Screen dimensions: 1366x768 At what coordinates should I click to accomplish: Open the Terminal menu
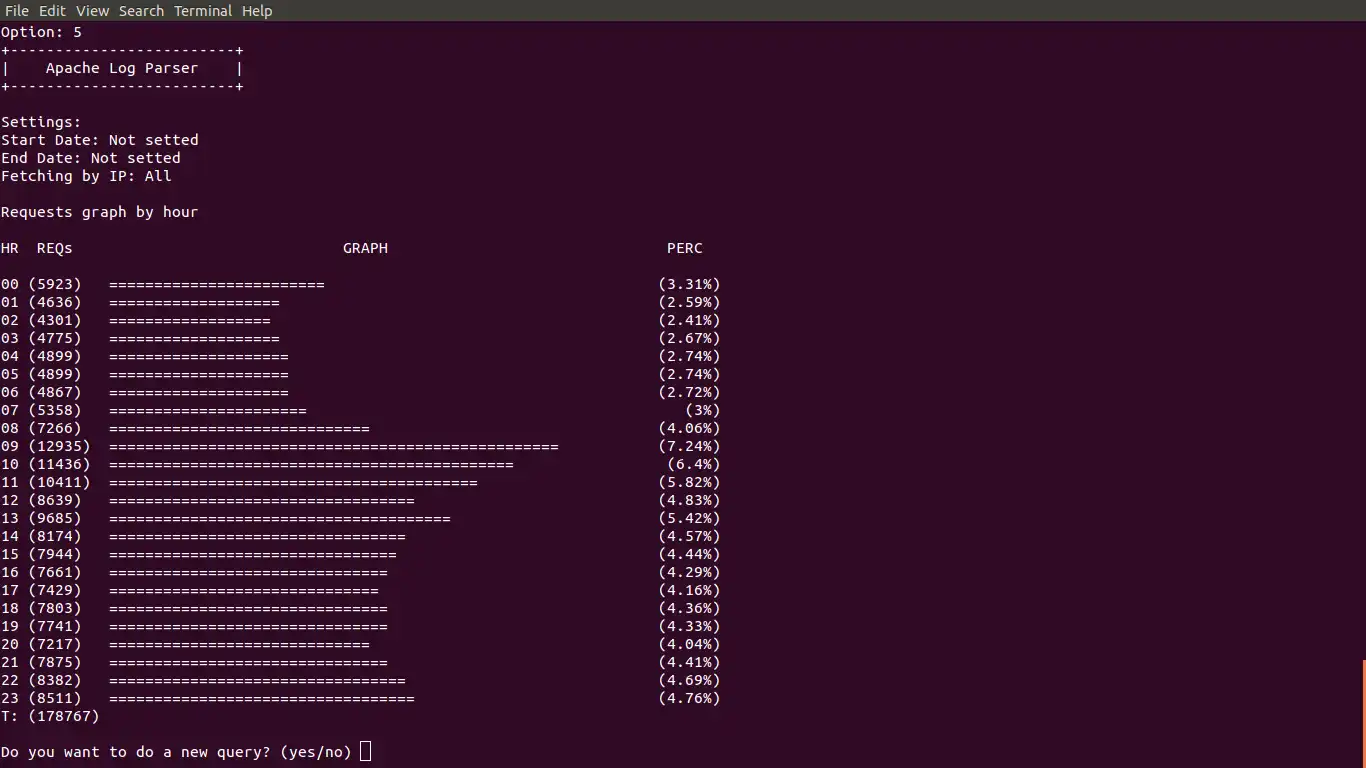(203, 11)
